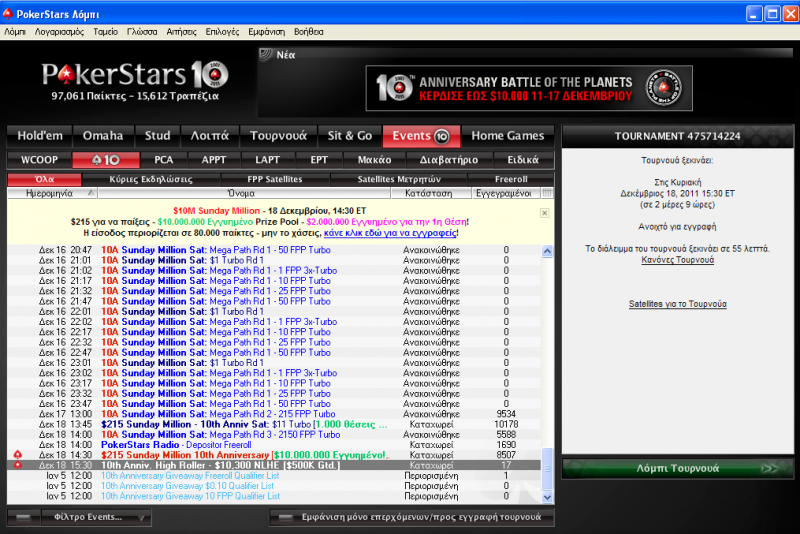
Task: Click the PokerStars 10 logo
Action: point(135,74)
